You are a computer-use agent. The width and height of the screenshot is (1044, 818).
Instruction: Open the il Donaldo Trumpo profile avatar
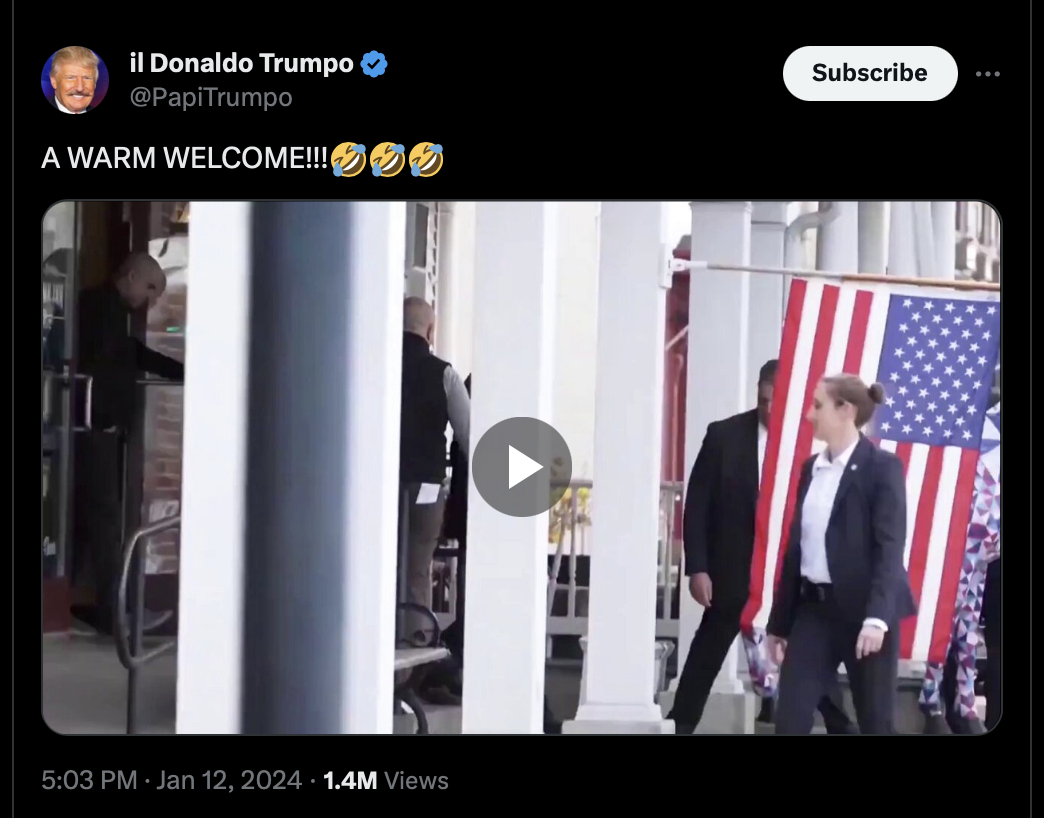(75, 80)
